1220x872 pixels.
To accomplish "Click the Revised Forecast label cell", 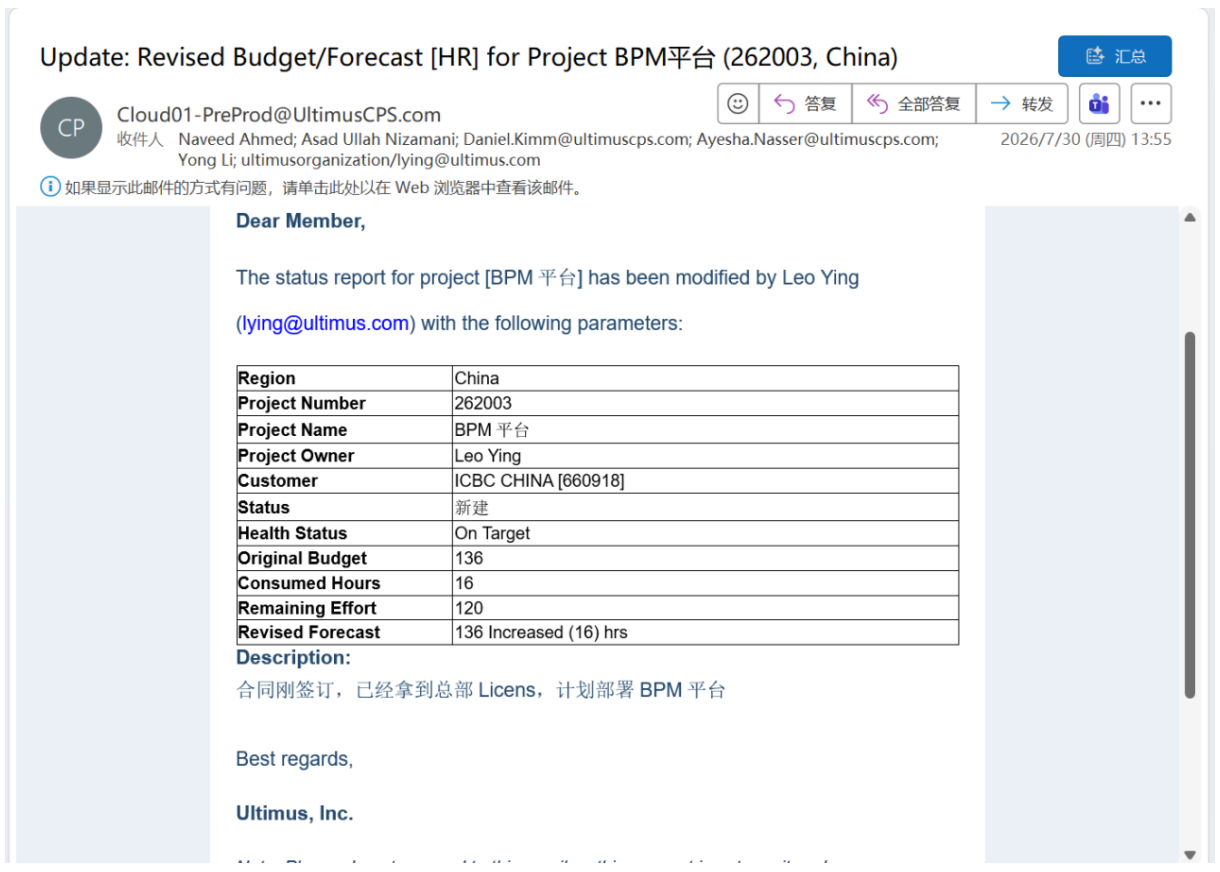I will (344, 632).
